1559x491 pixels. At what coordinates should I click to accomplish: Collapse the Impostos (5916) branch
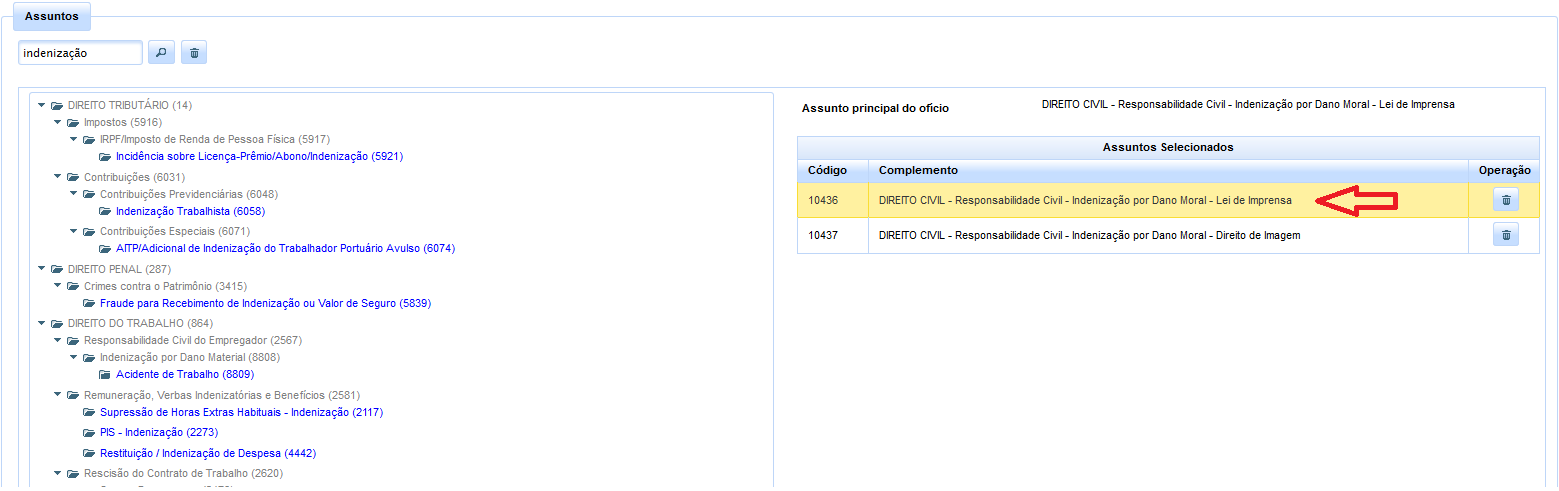click(x=58, y=122)
